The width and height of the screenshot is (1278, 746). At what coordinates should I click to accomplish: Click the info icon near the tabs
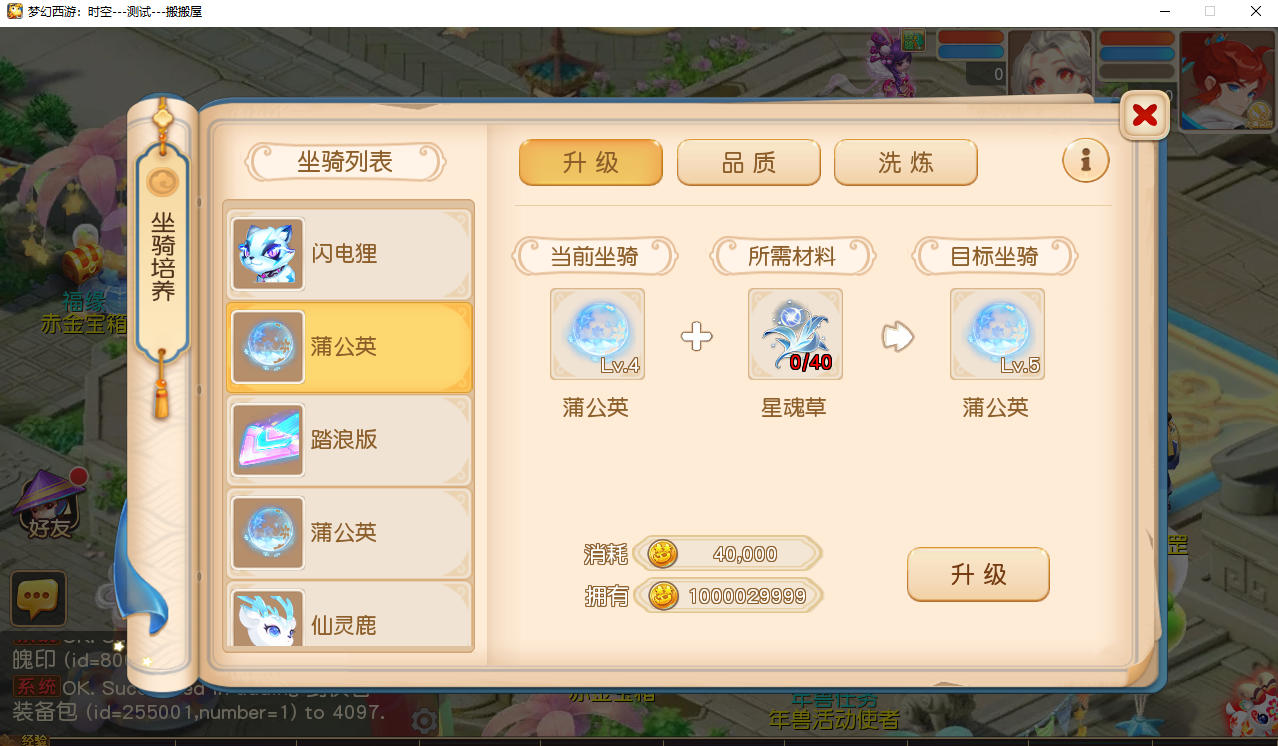[1086, 160]
